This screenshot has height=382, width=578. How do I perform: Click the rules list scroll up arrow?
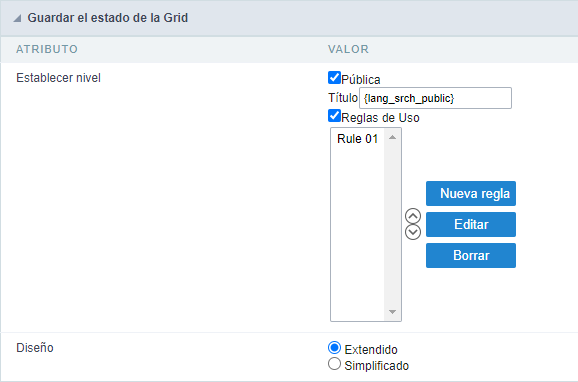pos(392,138)
